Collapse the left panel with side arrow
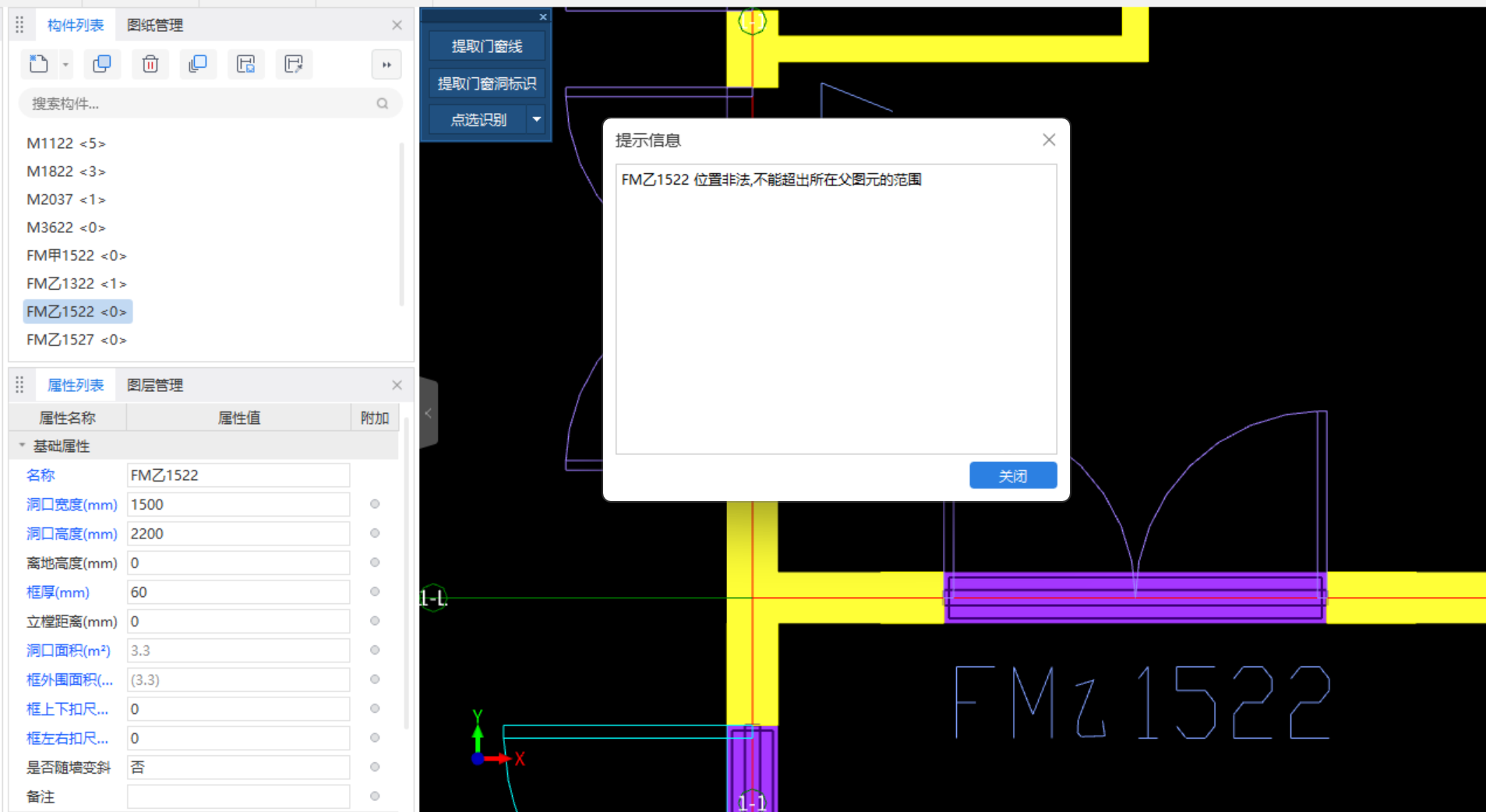 coord(429,414)
